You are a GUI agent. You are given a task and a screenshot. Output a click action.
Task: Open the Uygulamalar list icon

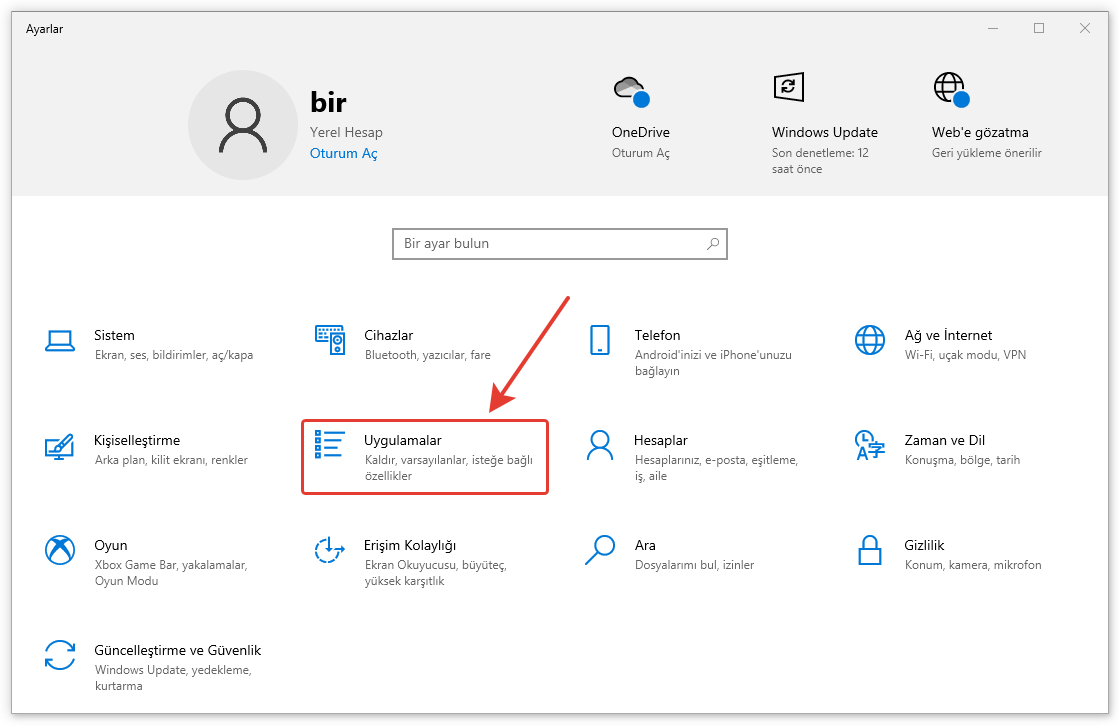[x=330, y=445]
